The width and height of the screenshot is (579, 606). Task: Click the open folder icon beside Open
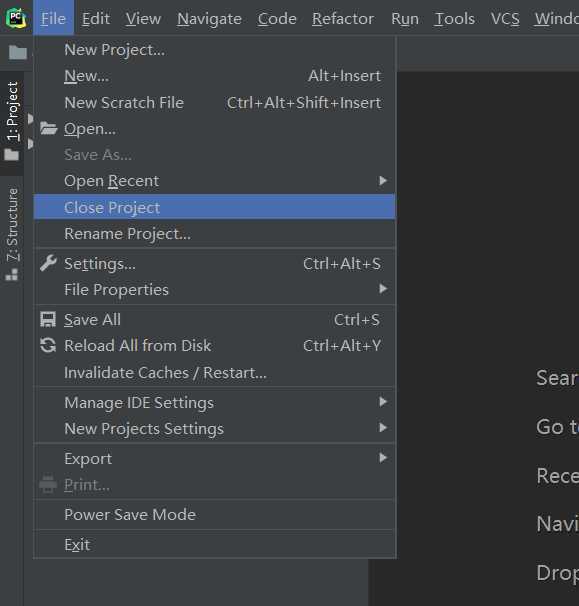[x=49, y=128]
